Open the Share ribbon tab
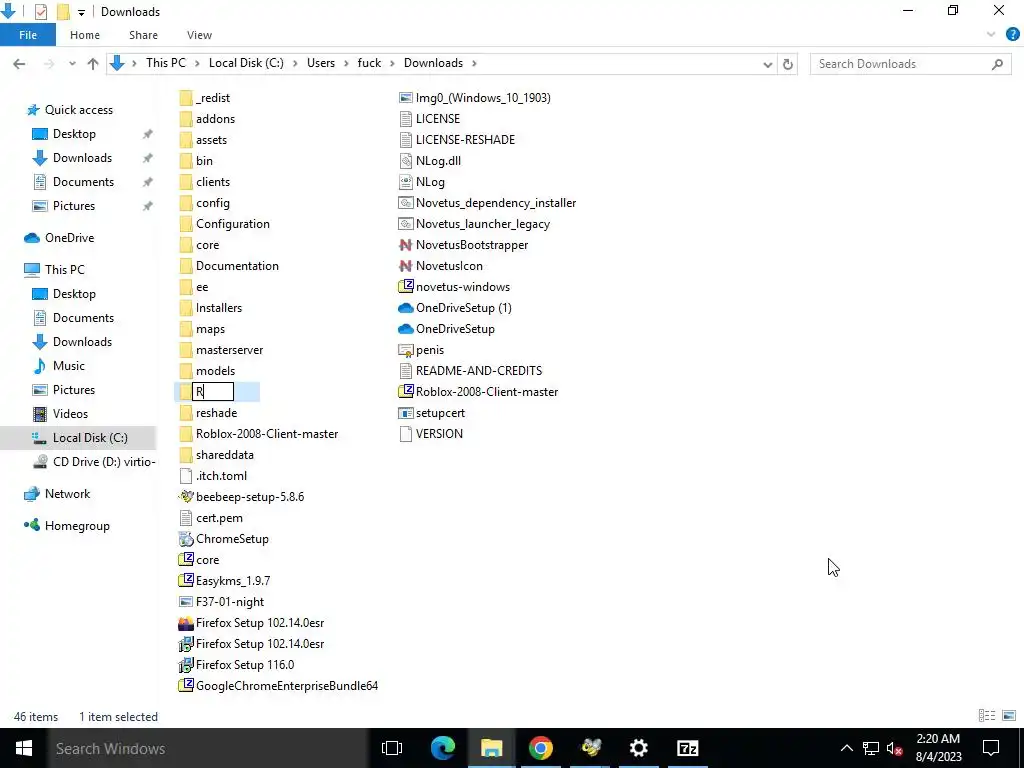Image resolution: width=1024 pixels, height=768 pixels. 143,35
